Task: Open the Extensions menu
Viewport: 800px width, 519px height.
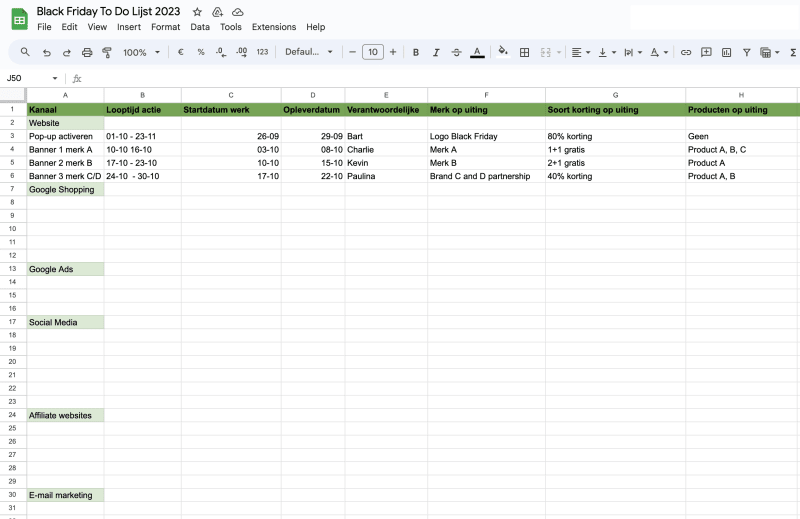Action: click(274, 27)
